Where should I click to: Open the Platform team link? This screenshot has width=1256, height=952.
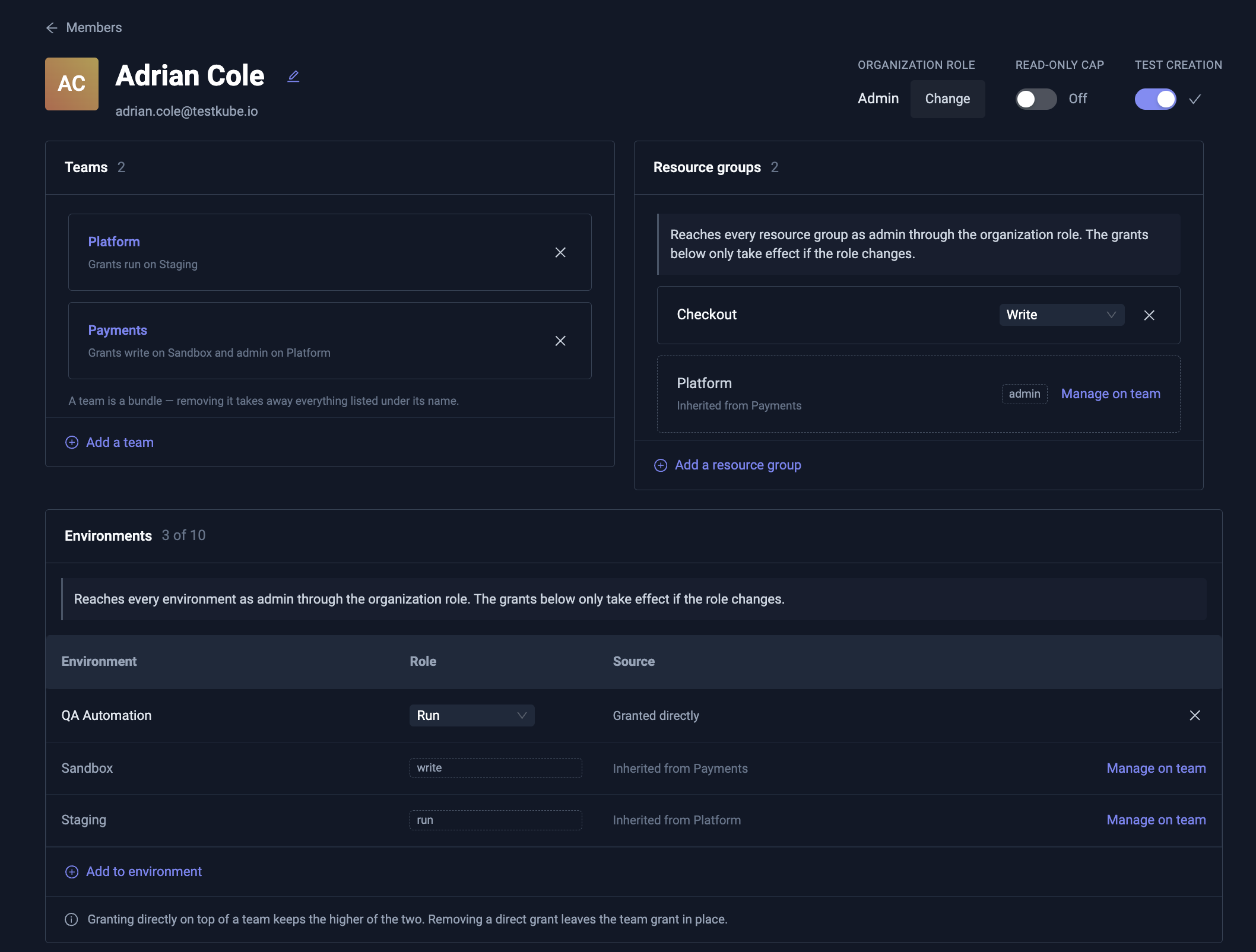click(114, 242)
